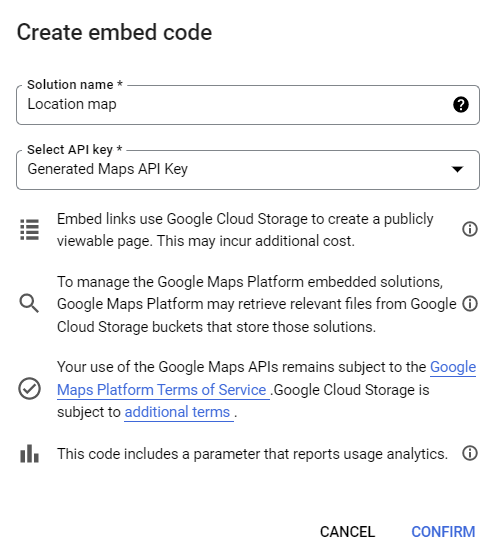Image resolution: width=493 pixels, height=556 pixels.
Task: Open info icon next to usage analytics text
Action: [x=470, y=453]
